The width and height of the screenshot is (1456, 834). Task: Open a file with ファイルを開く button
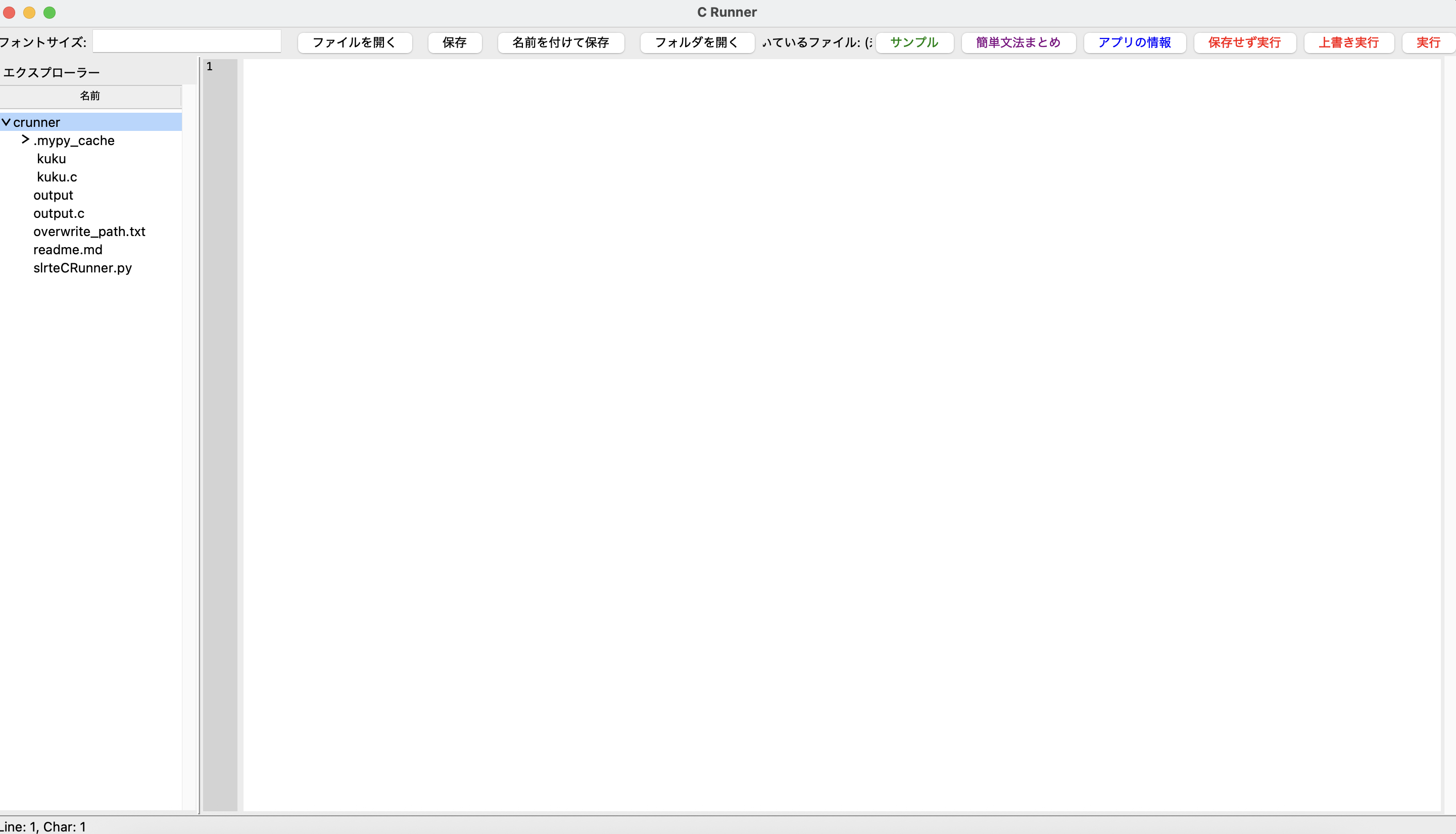(x=354, y=42)
